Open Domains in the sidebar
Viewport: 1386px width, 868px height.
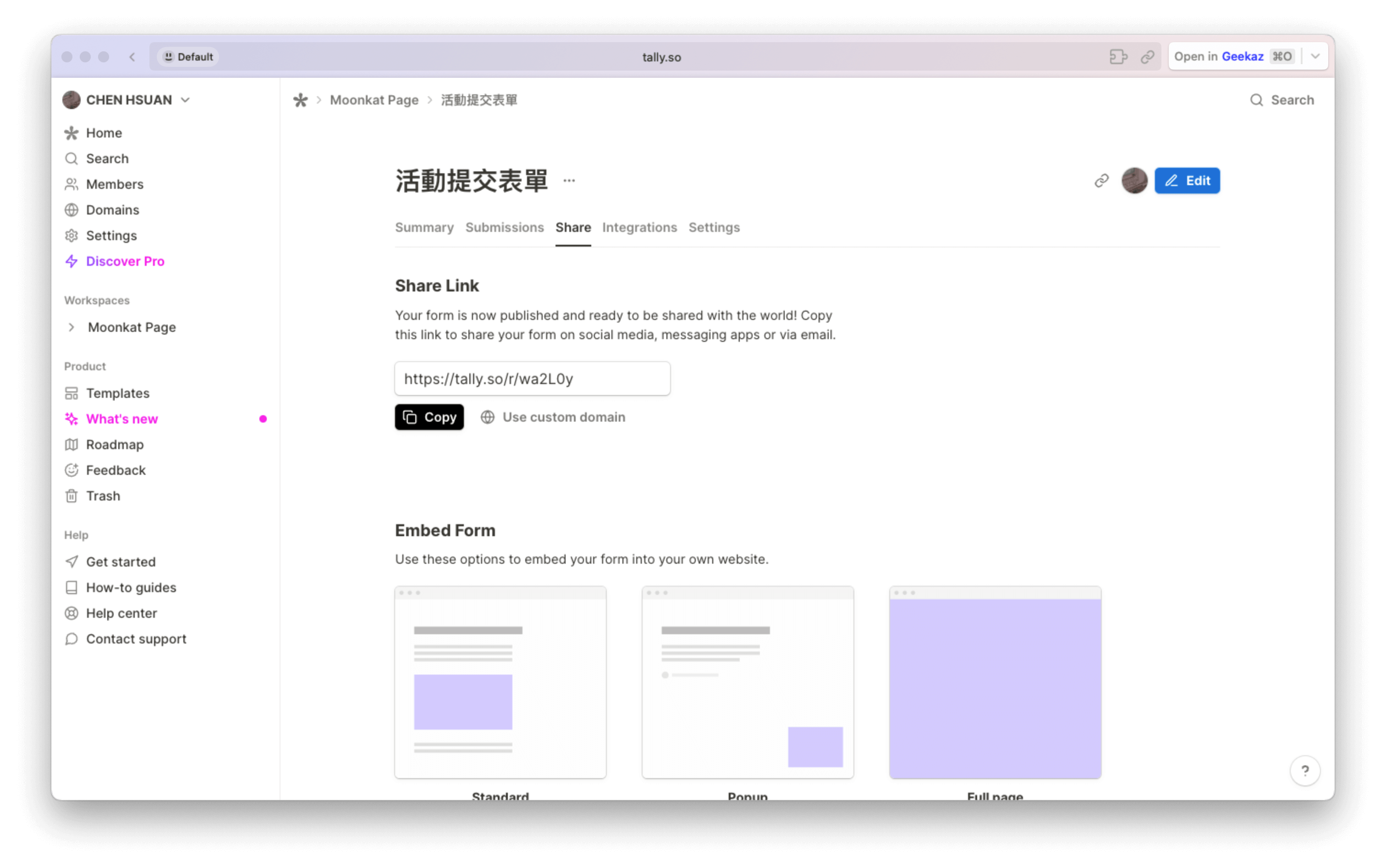tap(113, 209)
